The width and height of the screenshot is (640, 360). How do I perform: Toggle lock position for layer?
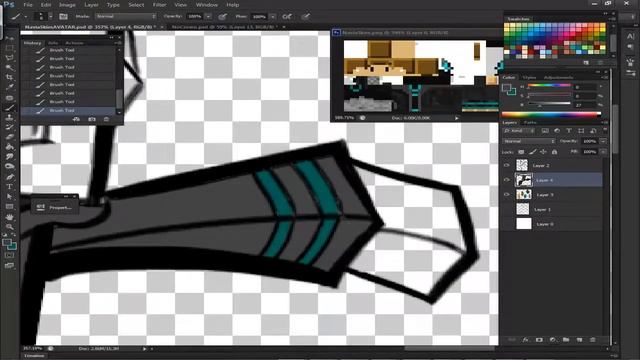(x=543, y=152)
